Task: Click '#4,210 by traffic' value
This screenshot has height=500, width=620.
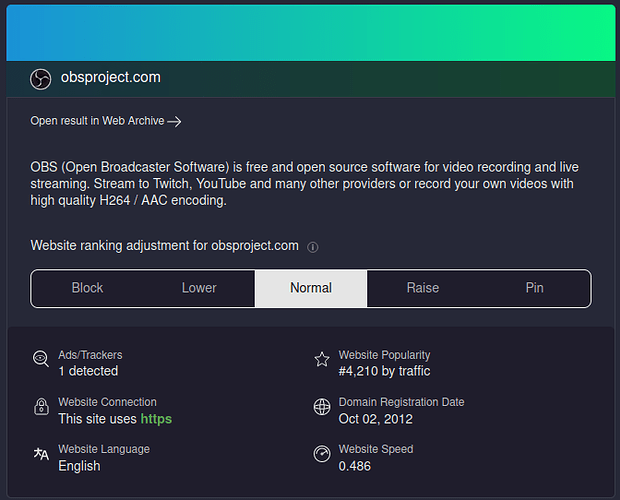Action: click(384, 371)
